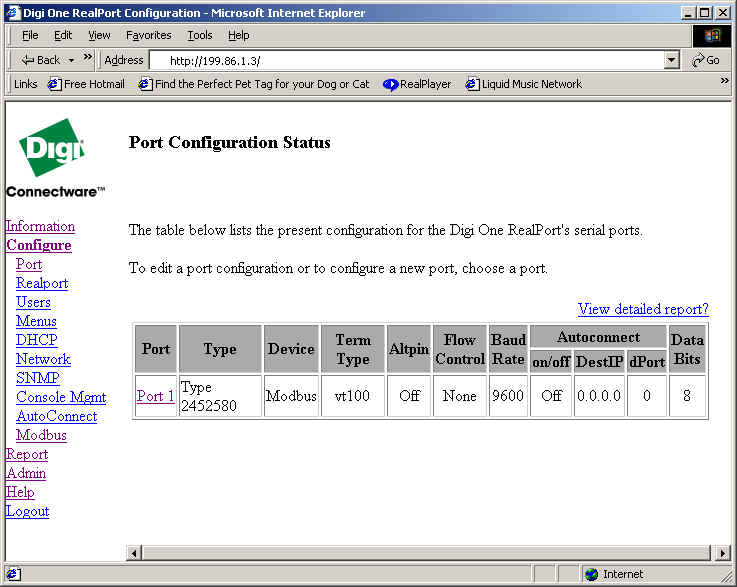Click the Digi Connectware logo

(x=54, y=158)
